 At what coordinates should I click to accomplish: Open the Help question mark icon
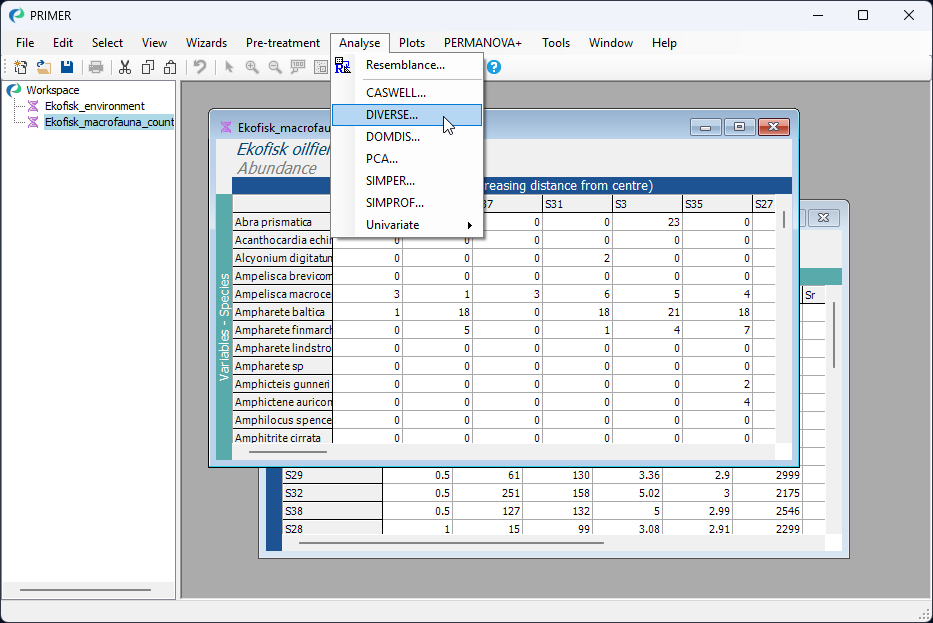tap(494, 67)
